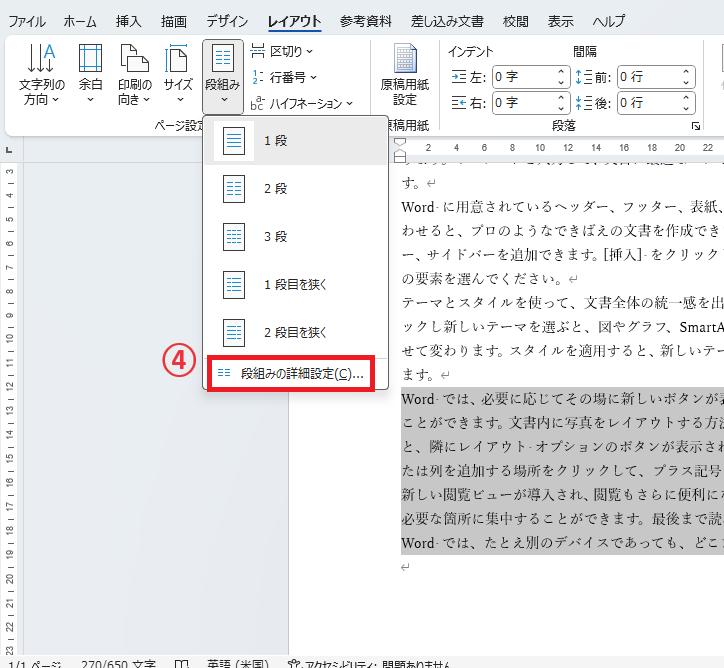Click the 英語 (米国) language indicator

pos(237,664)
